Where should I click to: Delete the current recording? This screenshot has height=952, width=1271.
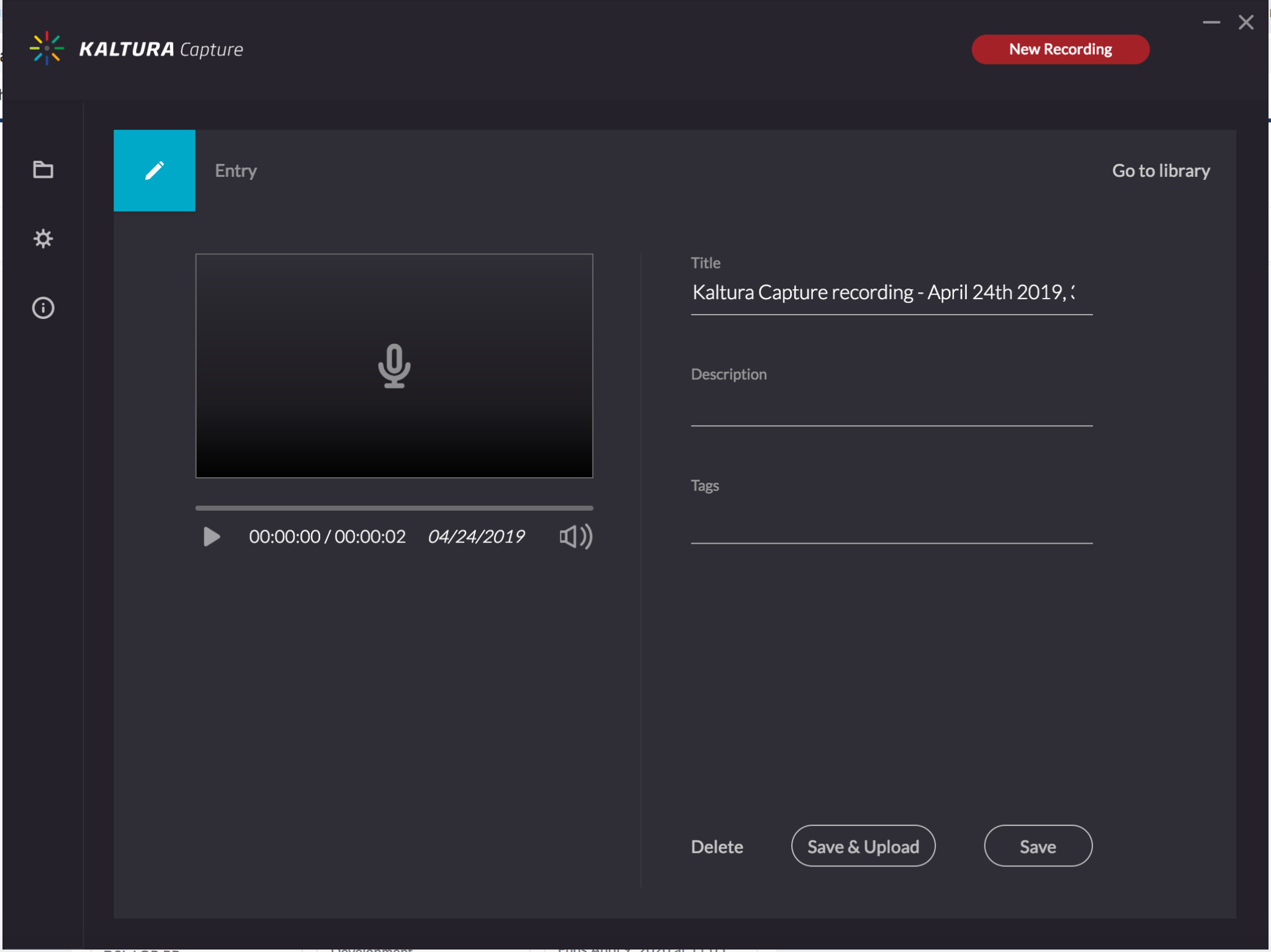point(717,846)
